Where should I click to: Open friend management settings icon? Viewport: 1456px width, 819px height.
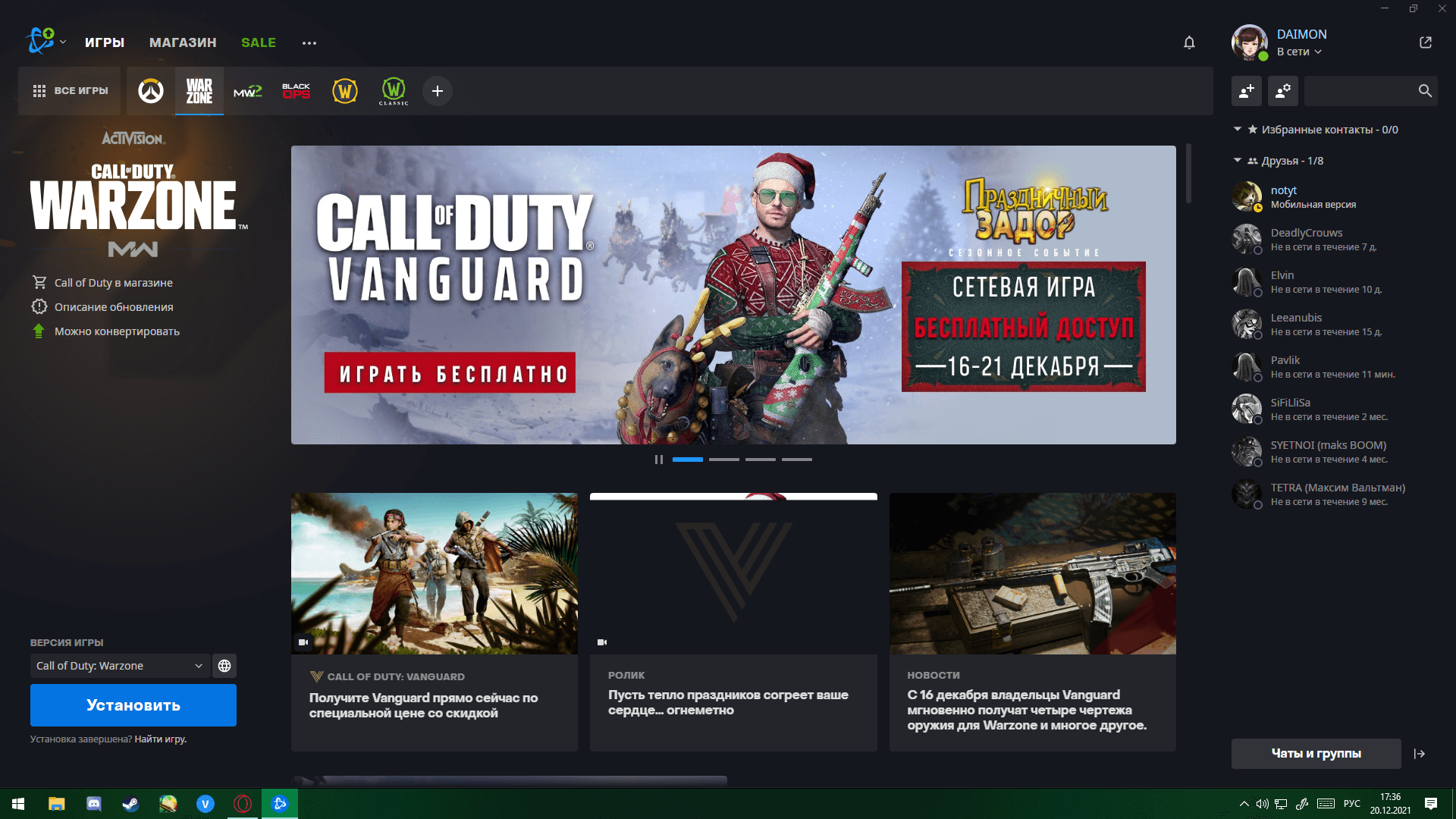[x=1283, y=91]
